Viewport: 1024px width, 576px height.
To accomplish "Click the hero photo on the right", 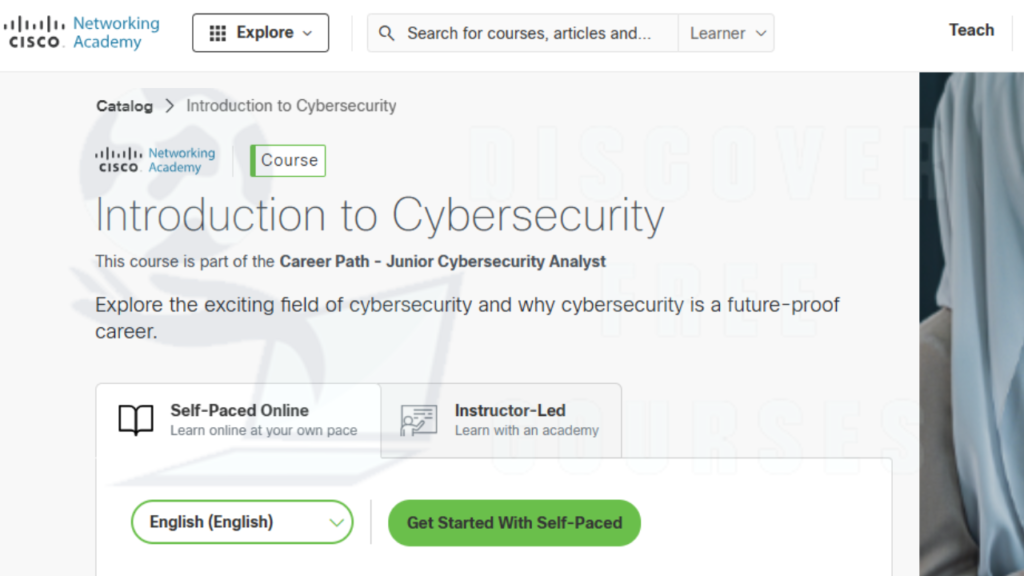I will [972, 324].
